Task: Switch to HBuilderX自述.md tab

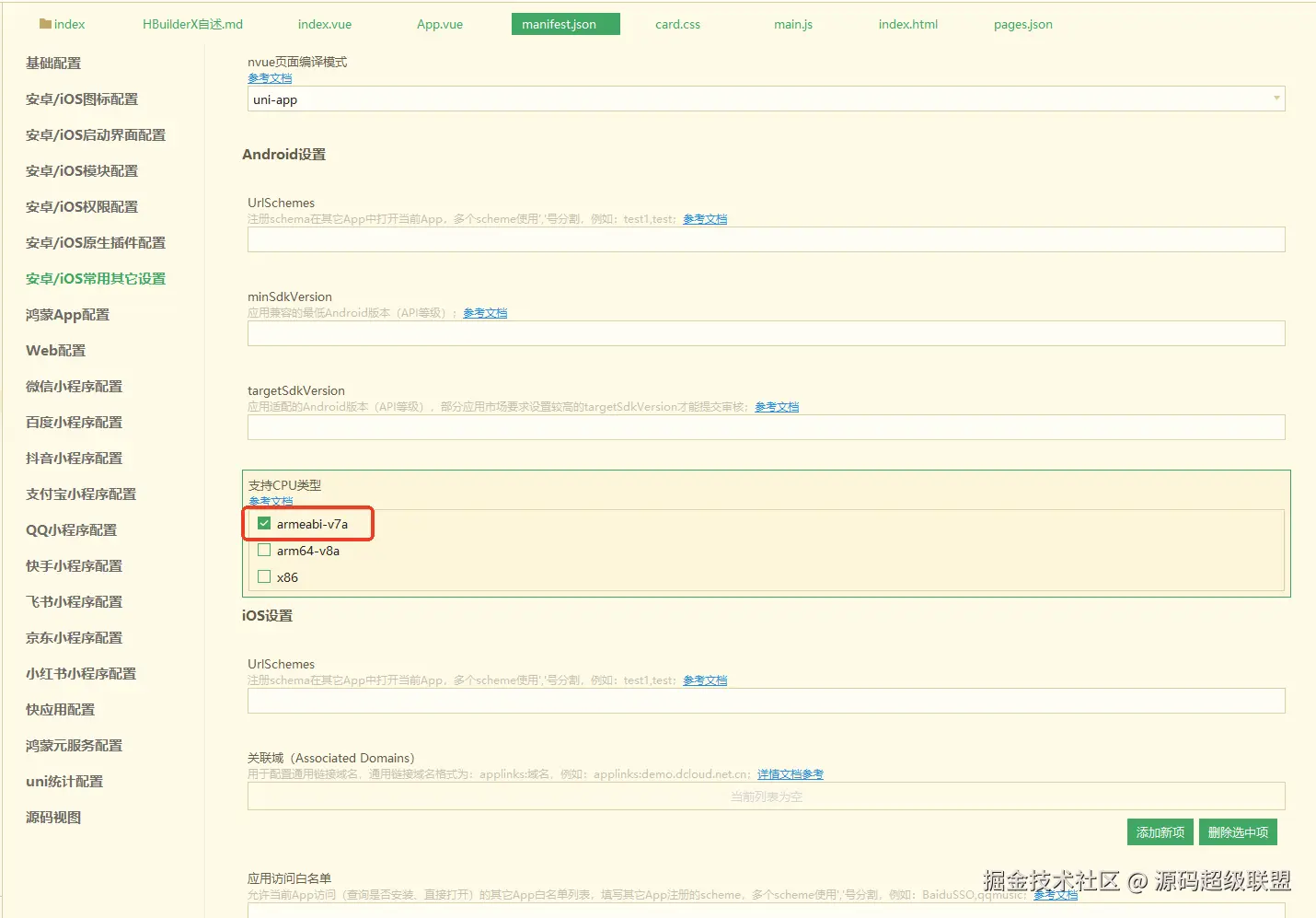Action: (x=192, y=24)
